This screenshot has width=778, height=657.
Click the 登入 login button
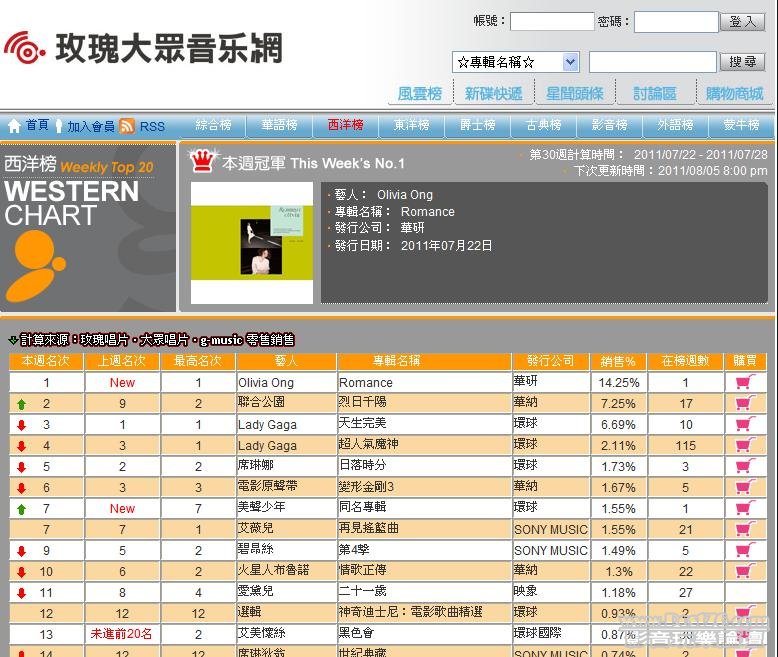742,22
